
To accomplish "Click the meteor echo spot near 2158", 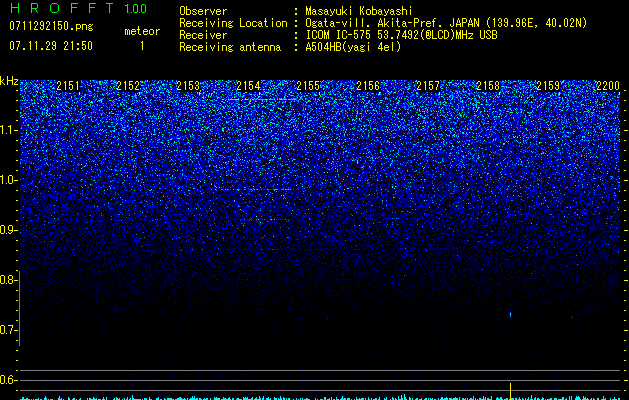I will coord(510,315).
